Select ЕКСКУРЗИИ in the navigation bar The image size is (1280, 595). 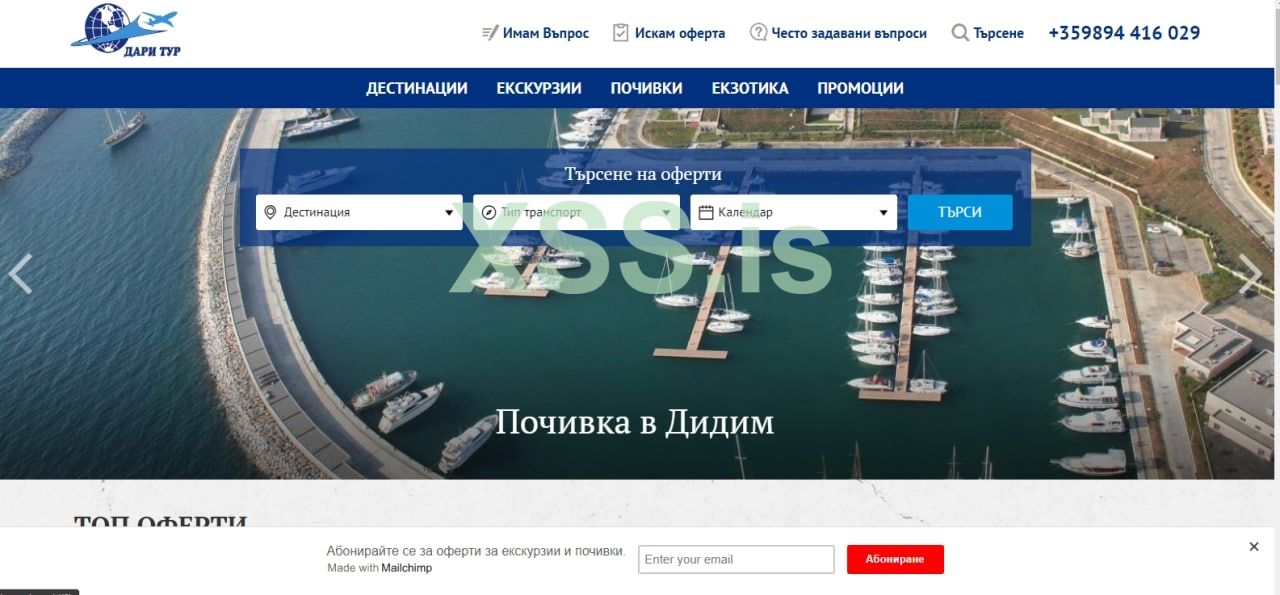(x=539, y=88)
